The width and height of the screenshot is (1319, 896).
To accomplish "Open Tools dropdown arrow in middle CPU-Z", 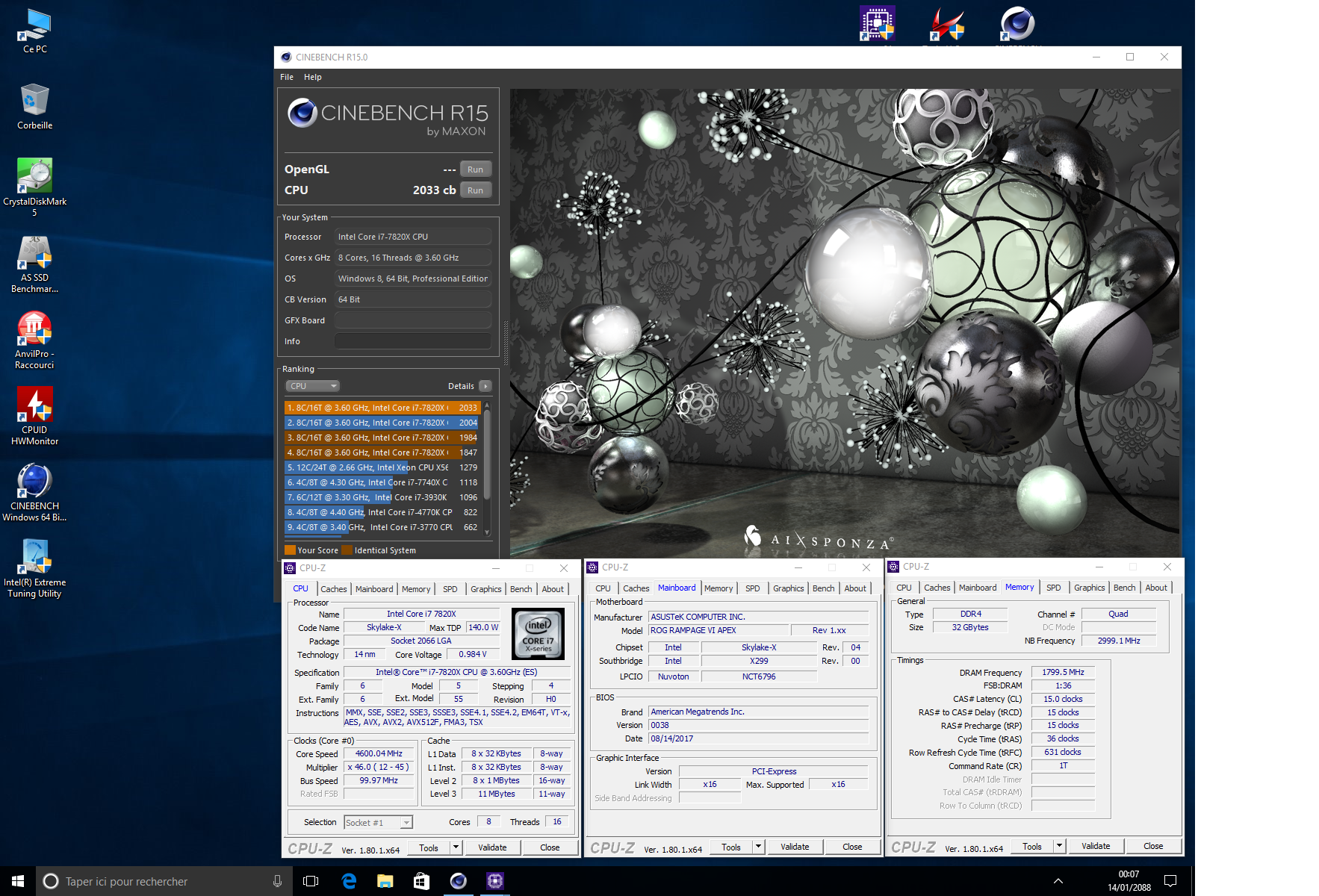I will (x=758, y=847).
